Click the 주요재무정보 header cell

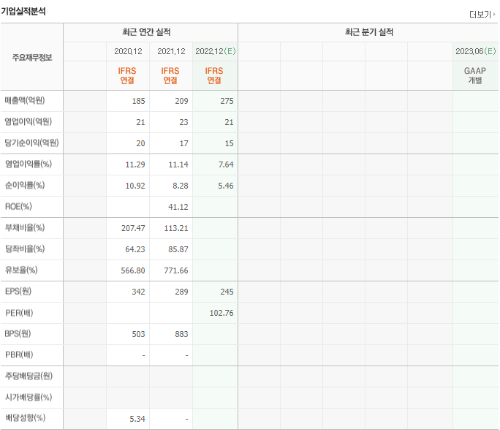(32, 57)
